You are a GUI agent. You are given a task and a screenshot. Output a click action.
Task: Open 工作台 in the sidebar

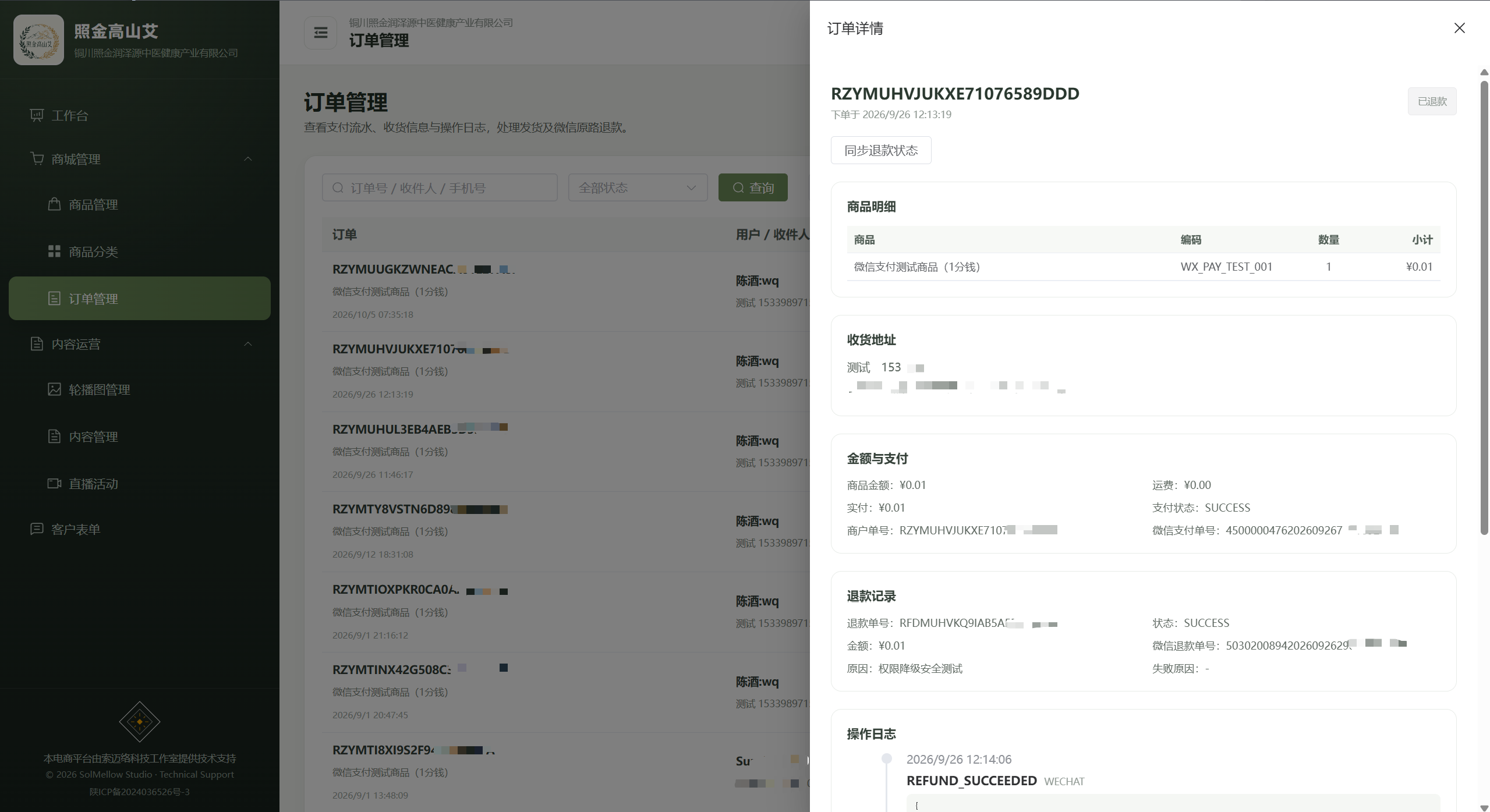(140, 115)
